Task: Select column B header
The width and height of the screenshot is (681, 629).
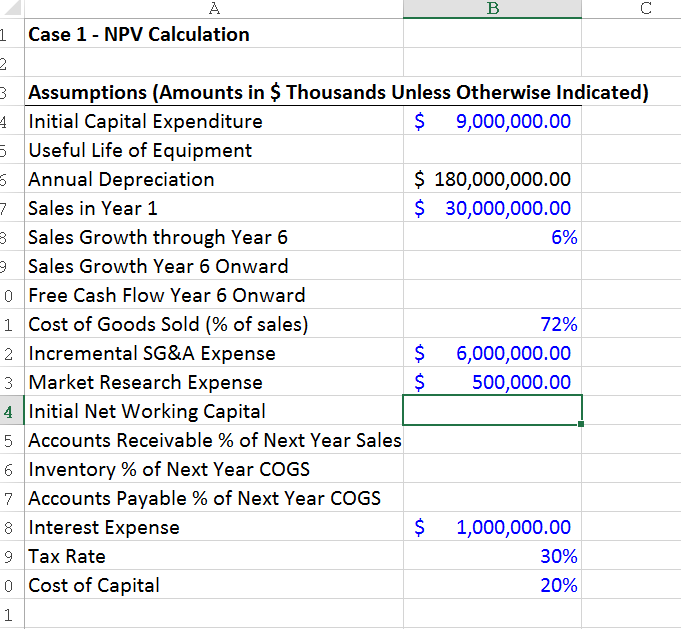Action: click(x=492, y=9)
